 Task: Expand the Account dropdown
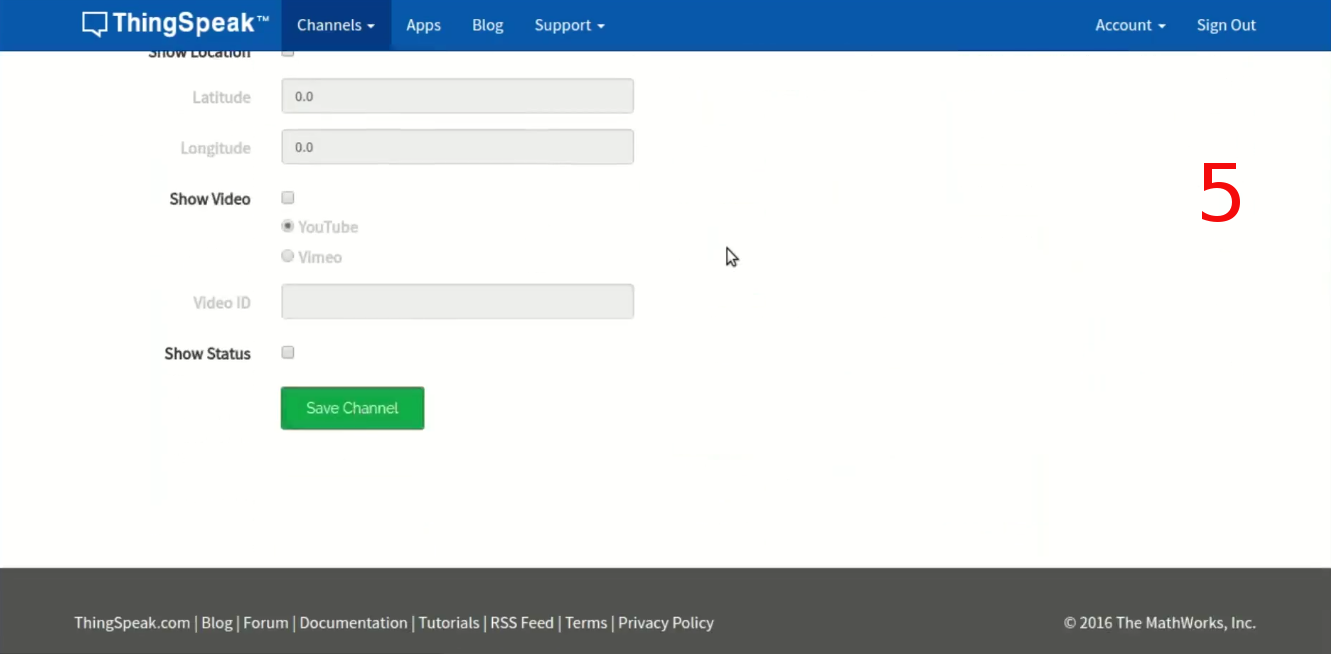click(x=1130, y=25)
